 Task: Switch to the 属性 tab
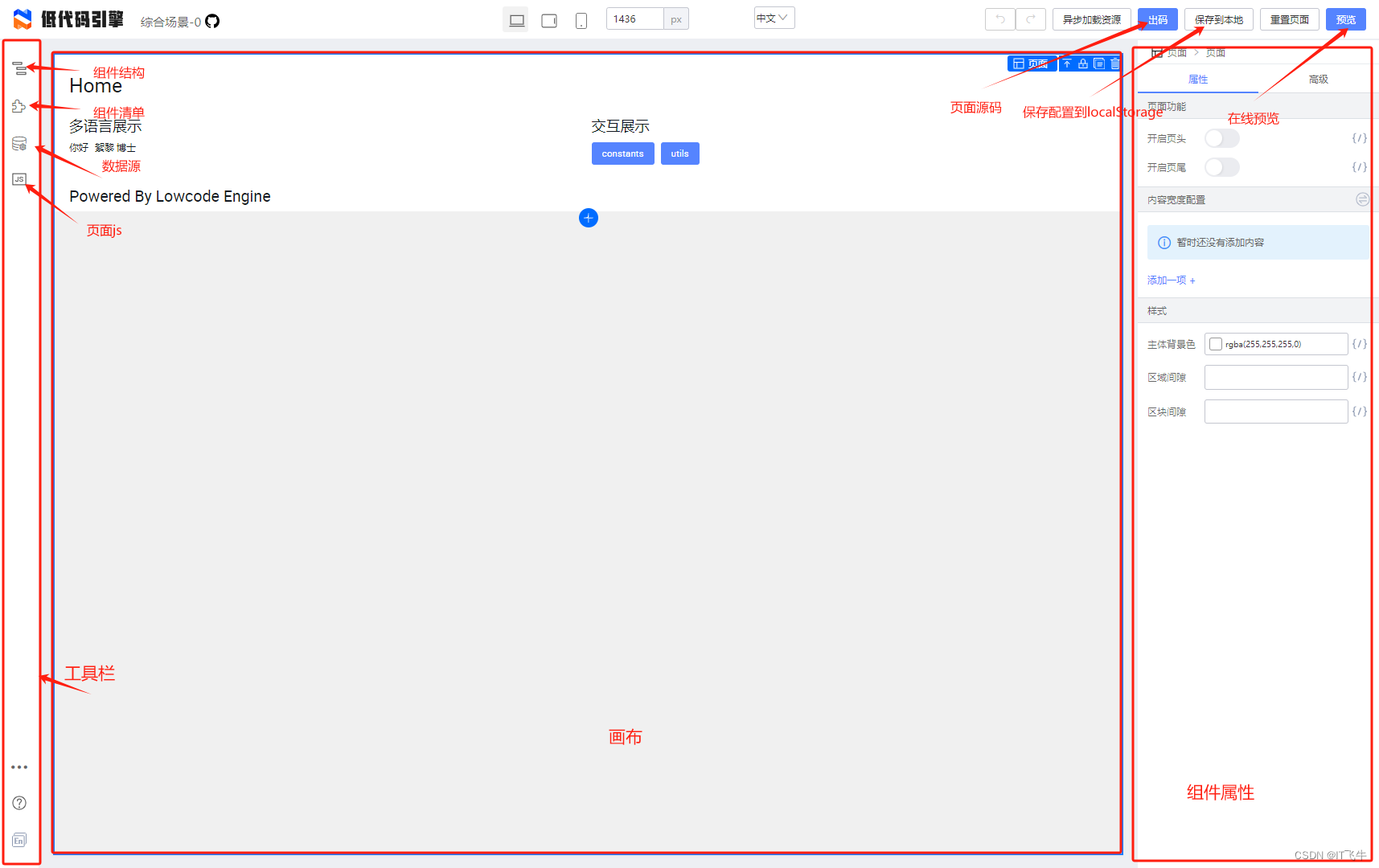pyautogui.click(x=1198, y=79)
